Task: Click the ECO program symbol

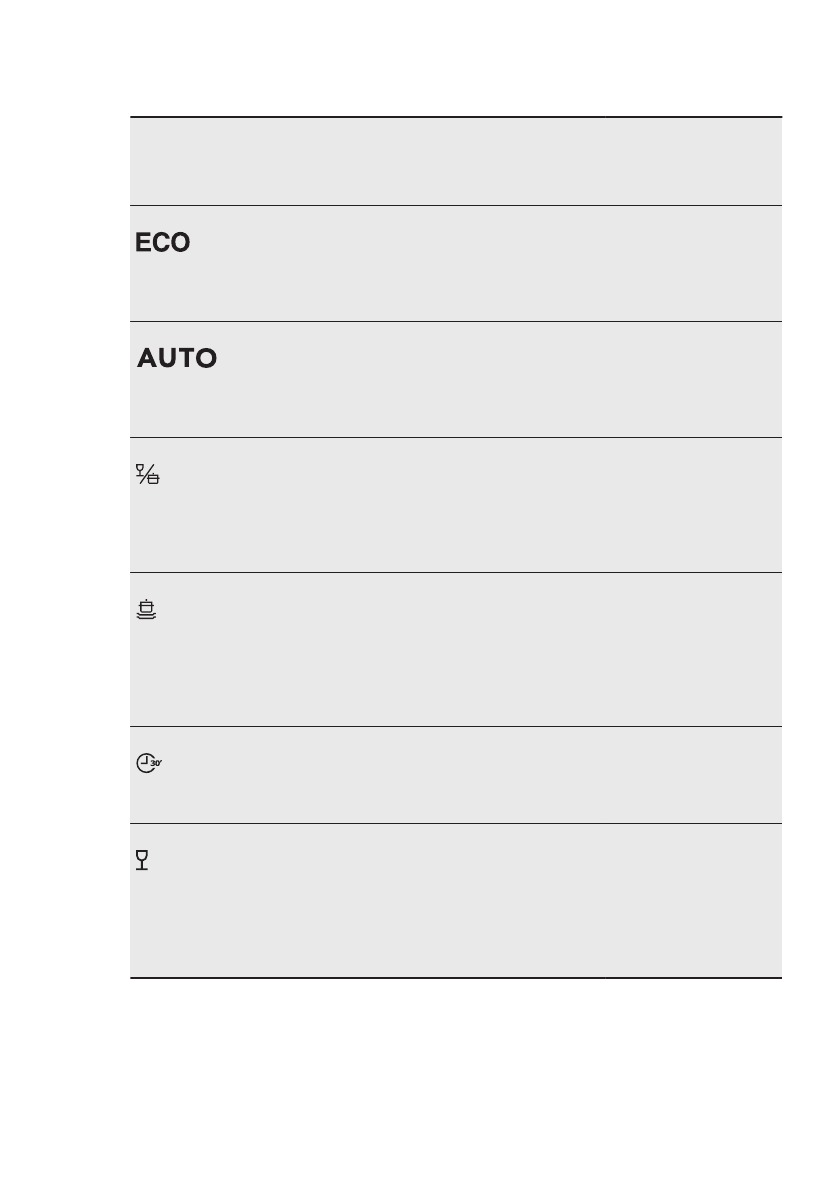Action: (162, 242)
